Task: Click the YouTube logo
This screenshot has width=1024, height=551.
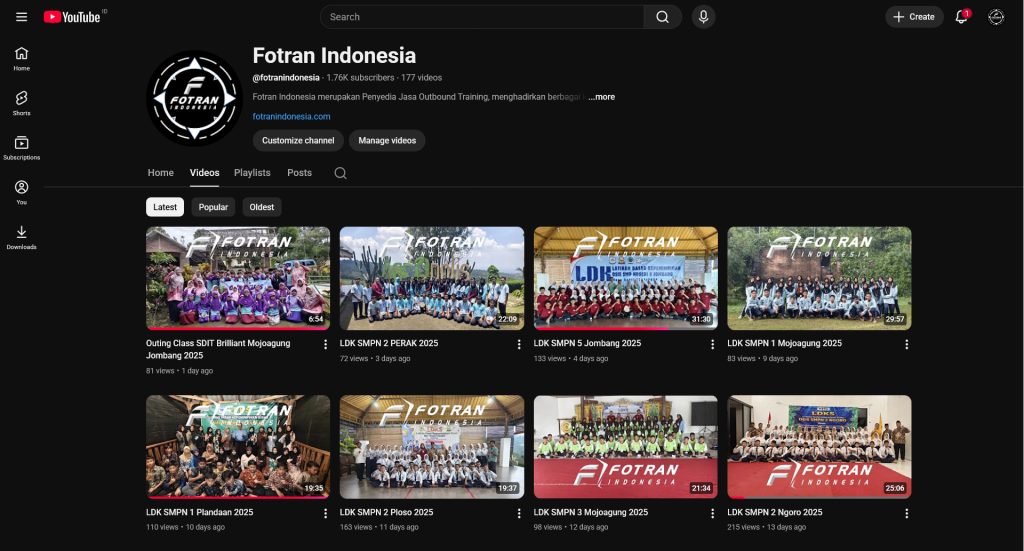Action: (x=73, y=17)
